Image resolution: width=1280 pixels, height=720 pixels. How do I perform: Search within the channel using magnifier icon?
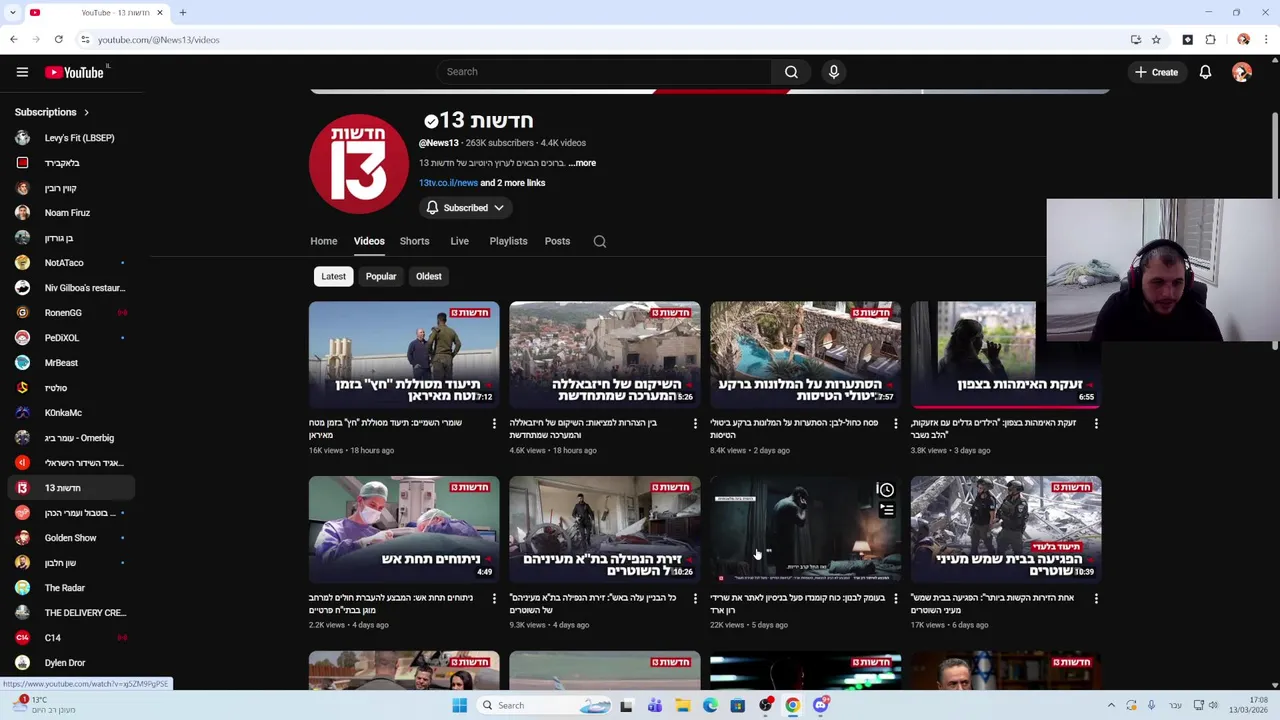(600, 241)
